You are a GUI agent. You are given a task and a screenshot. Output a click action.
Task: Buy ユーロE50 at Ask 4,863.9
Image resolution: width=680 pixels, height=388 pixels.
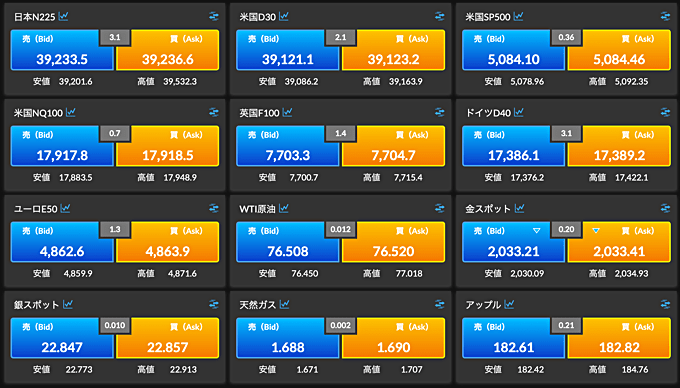(168, 242)
